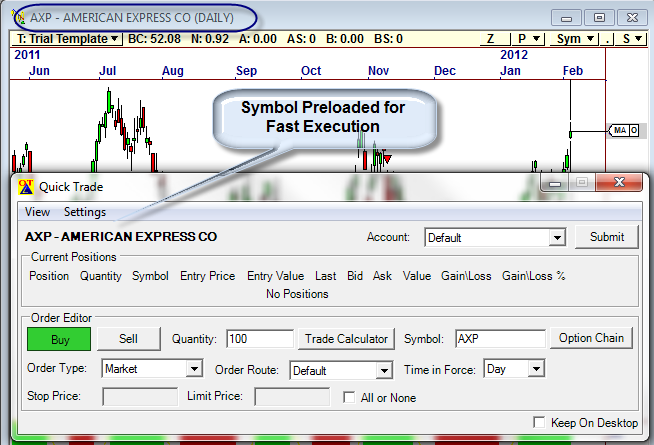Click the red down-triangle marker on the chart
654x445 pixels.
click(387, 159)
